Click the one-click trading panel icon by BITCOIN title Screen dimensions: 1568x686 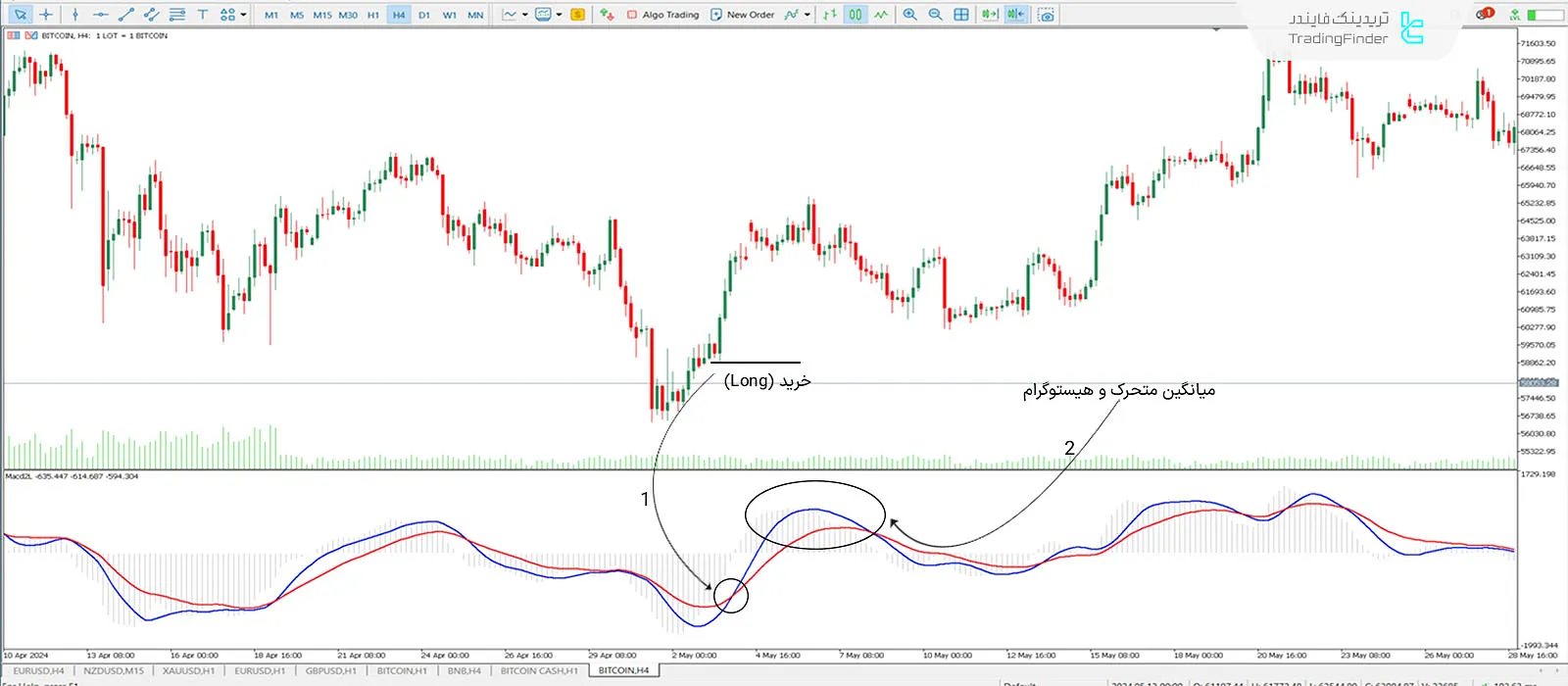click(x=14, y=35)
